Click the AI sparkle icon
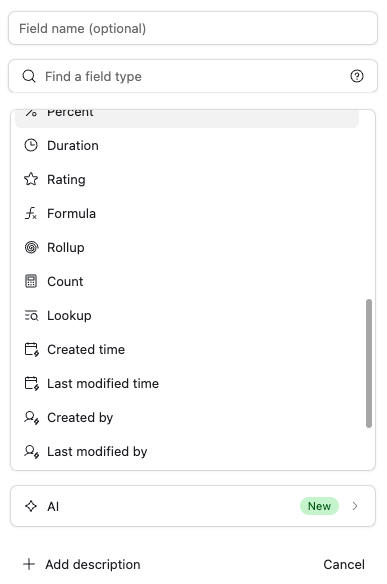The height and width of the screenshot is (584, 387). pos(31,506)
